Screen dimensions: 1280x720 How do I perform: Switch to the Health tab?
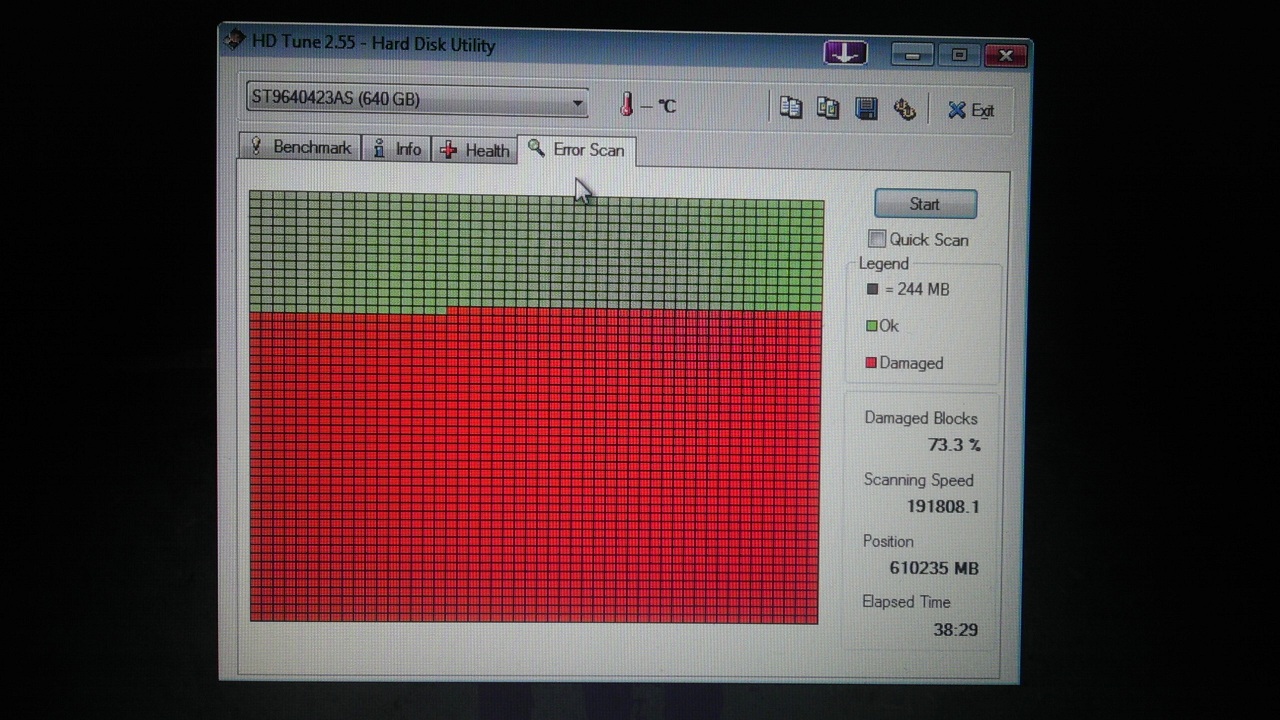(474, 150)
